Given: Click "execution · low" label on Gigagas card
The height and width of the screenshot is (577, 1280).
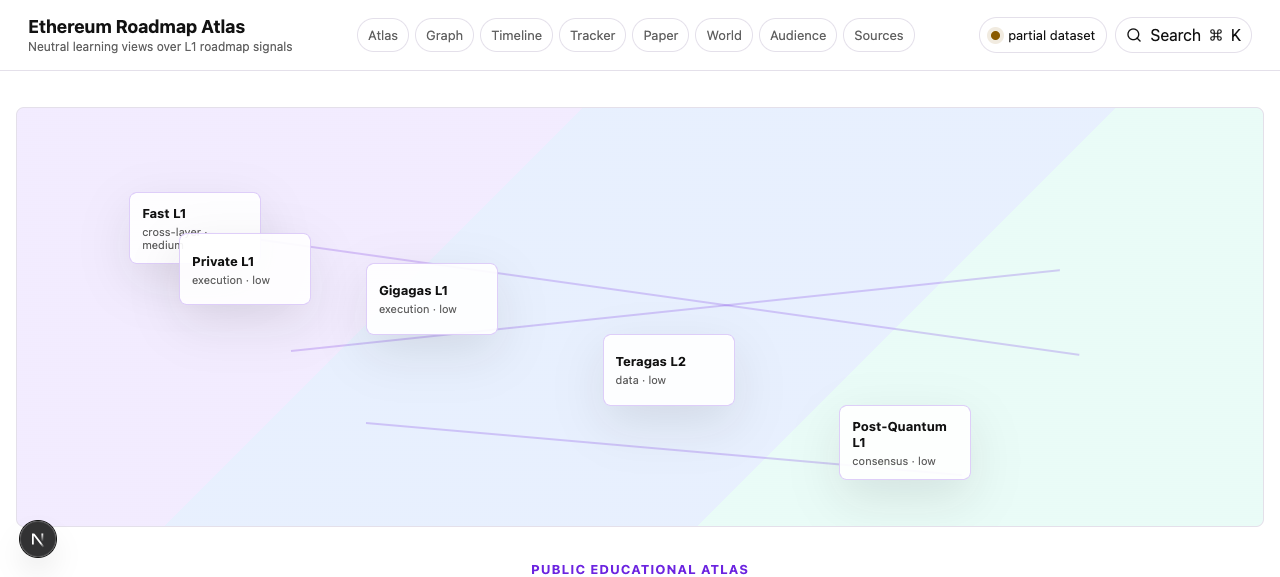Looking at the screenshot, I should coord(418,309).
